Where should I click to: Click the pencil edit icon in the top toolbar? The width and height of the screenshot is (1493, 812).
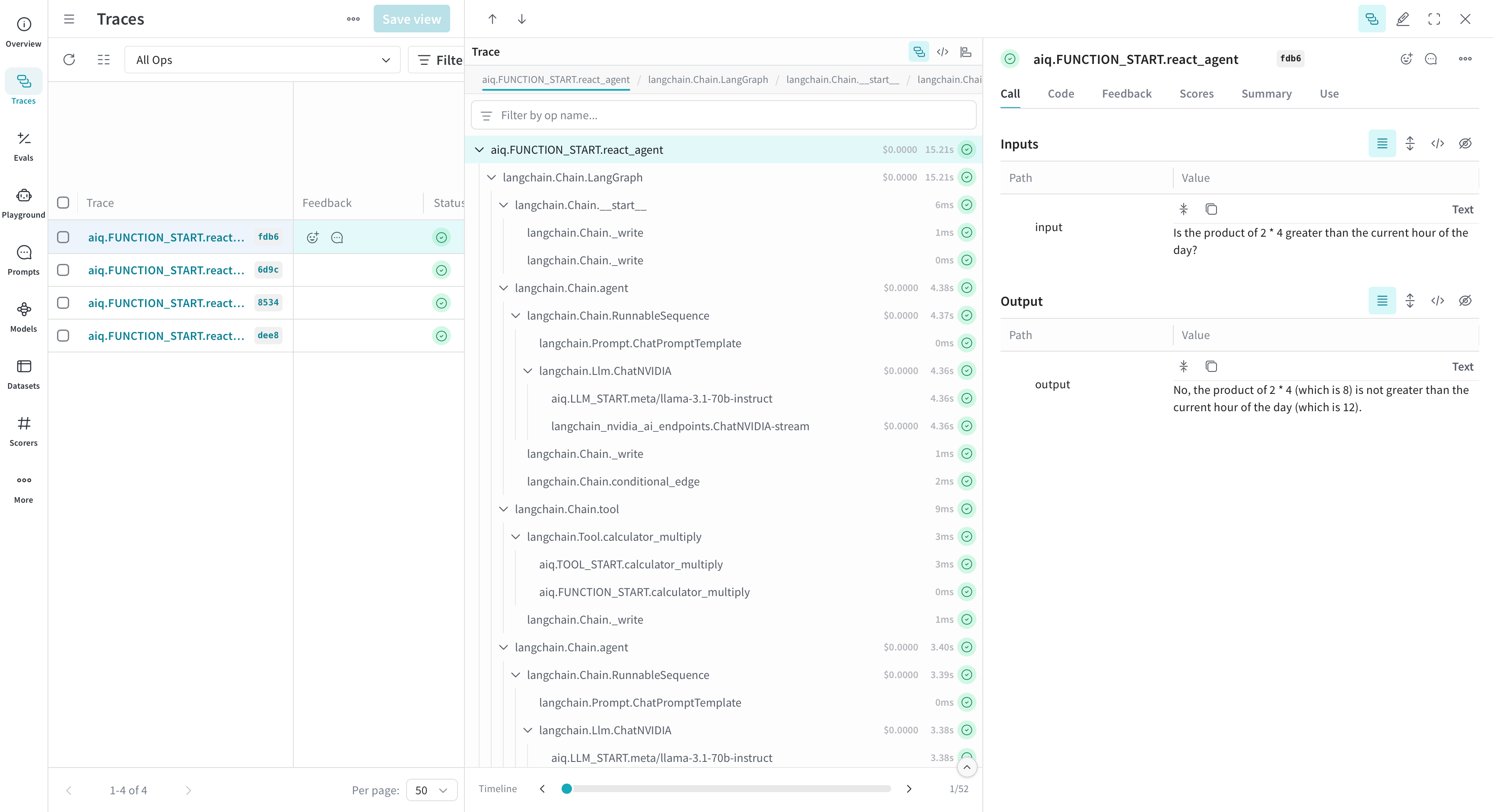tap(1403, 19)
